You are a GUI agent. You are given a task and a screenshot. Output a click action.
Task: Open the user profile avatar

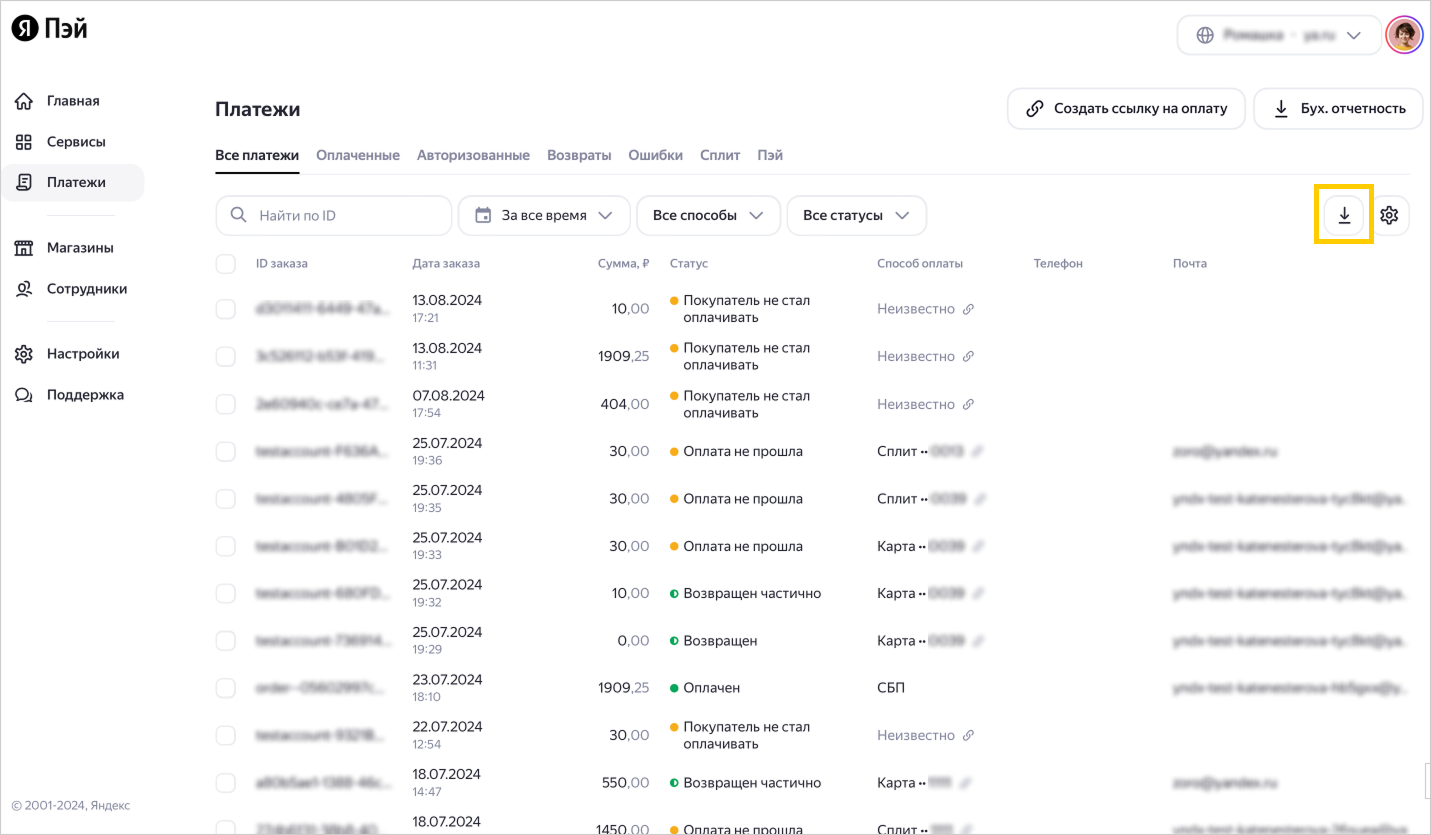point(1403,35)
